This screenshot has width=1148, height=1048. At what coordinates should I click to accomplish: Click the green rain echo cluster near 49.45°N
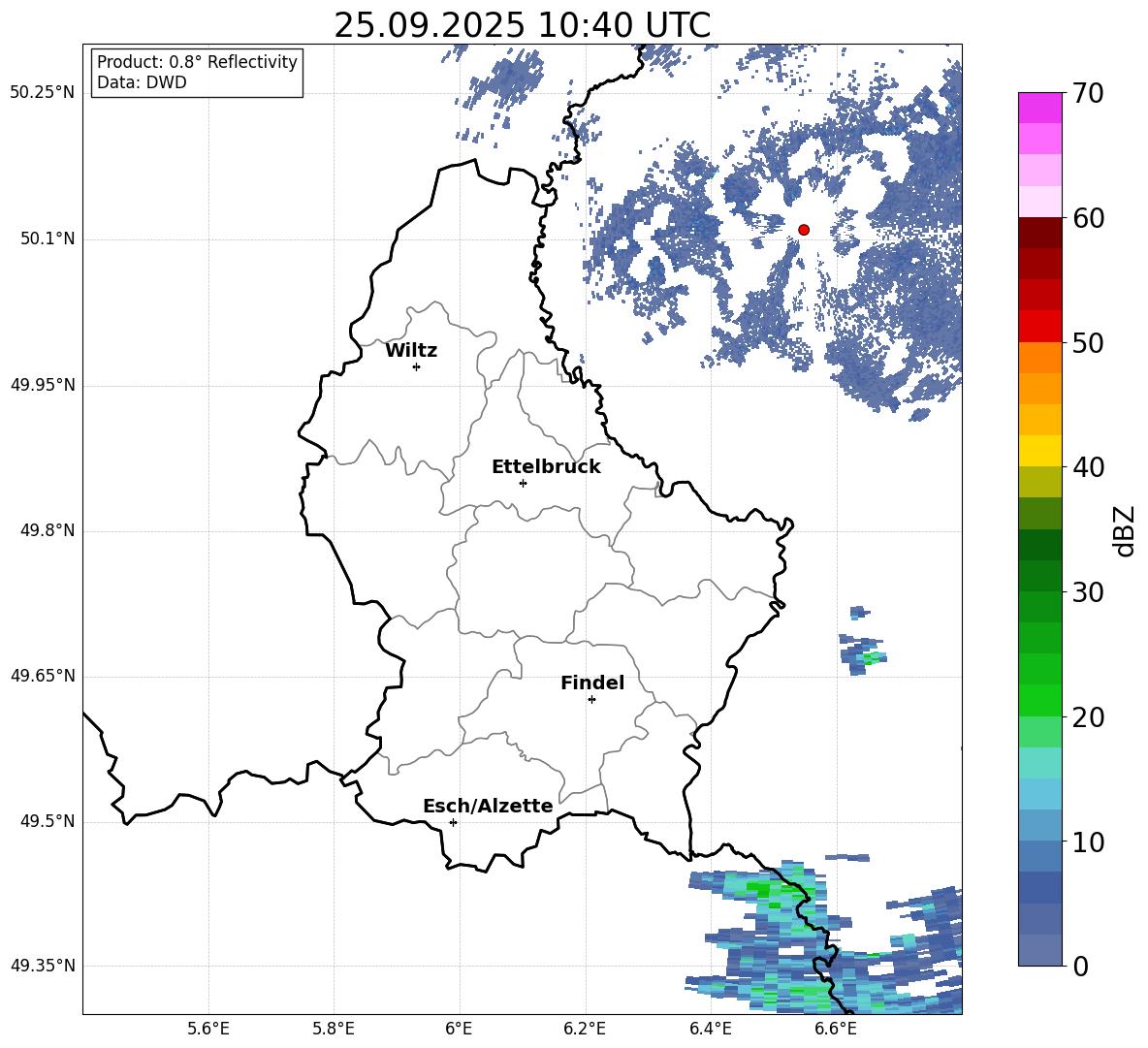[760, 889]
